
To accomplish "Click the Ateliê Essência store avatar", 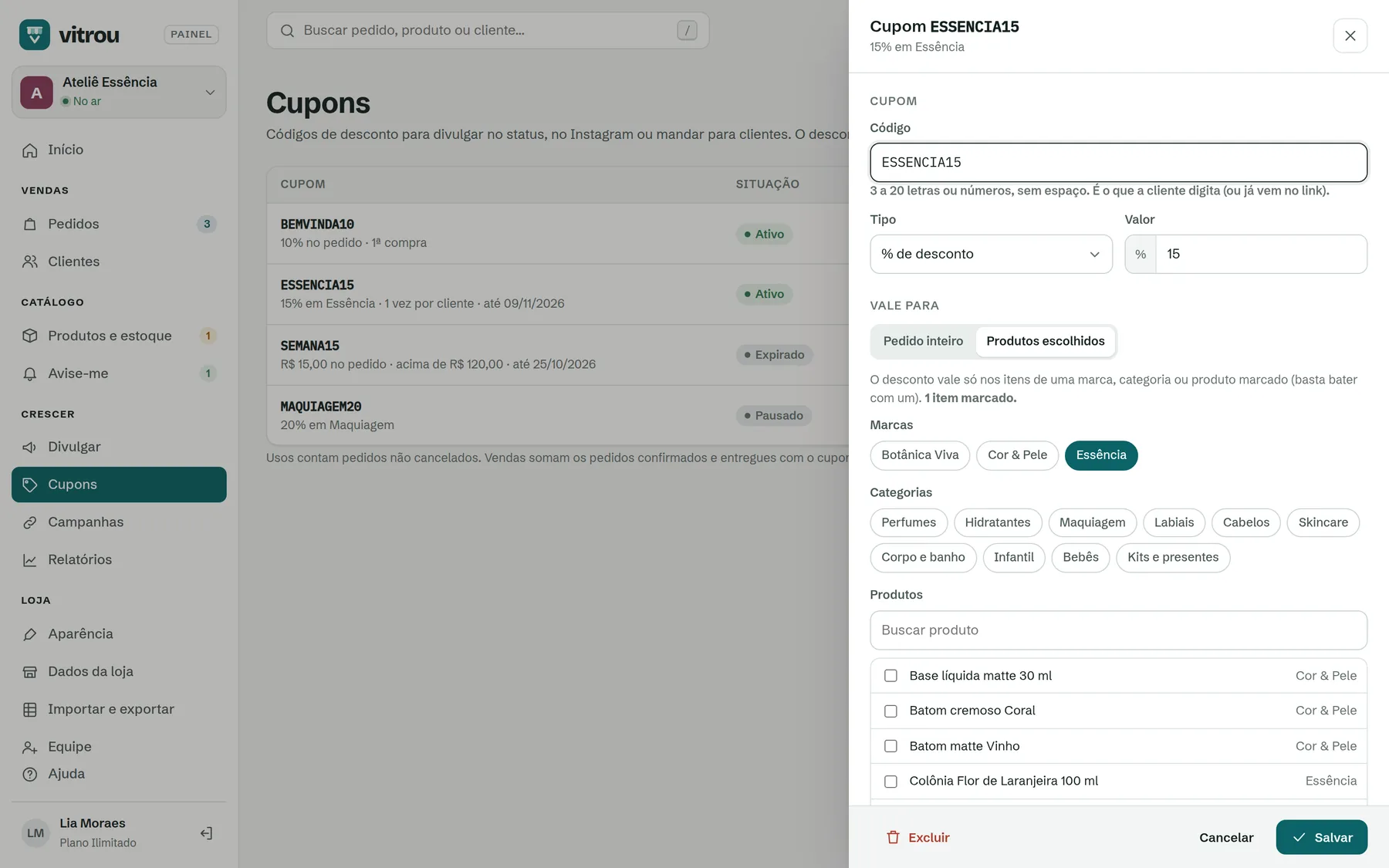I will pos(36,93).
